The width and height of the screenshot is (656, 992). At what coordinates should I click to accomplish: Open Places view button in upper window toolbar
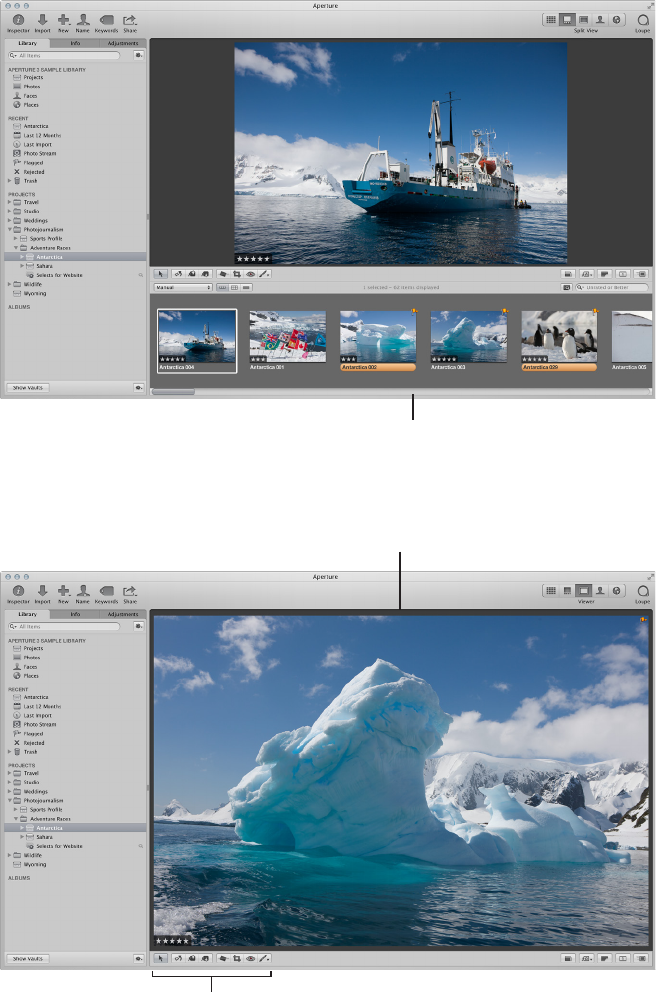(616, 20)
